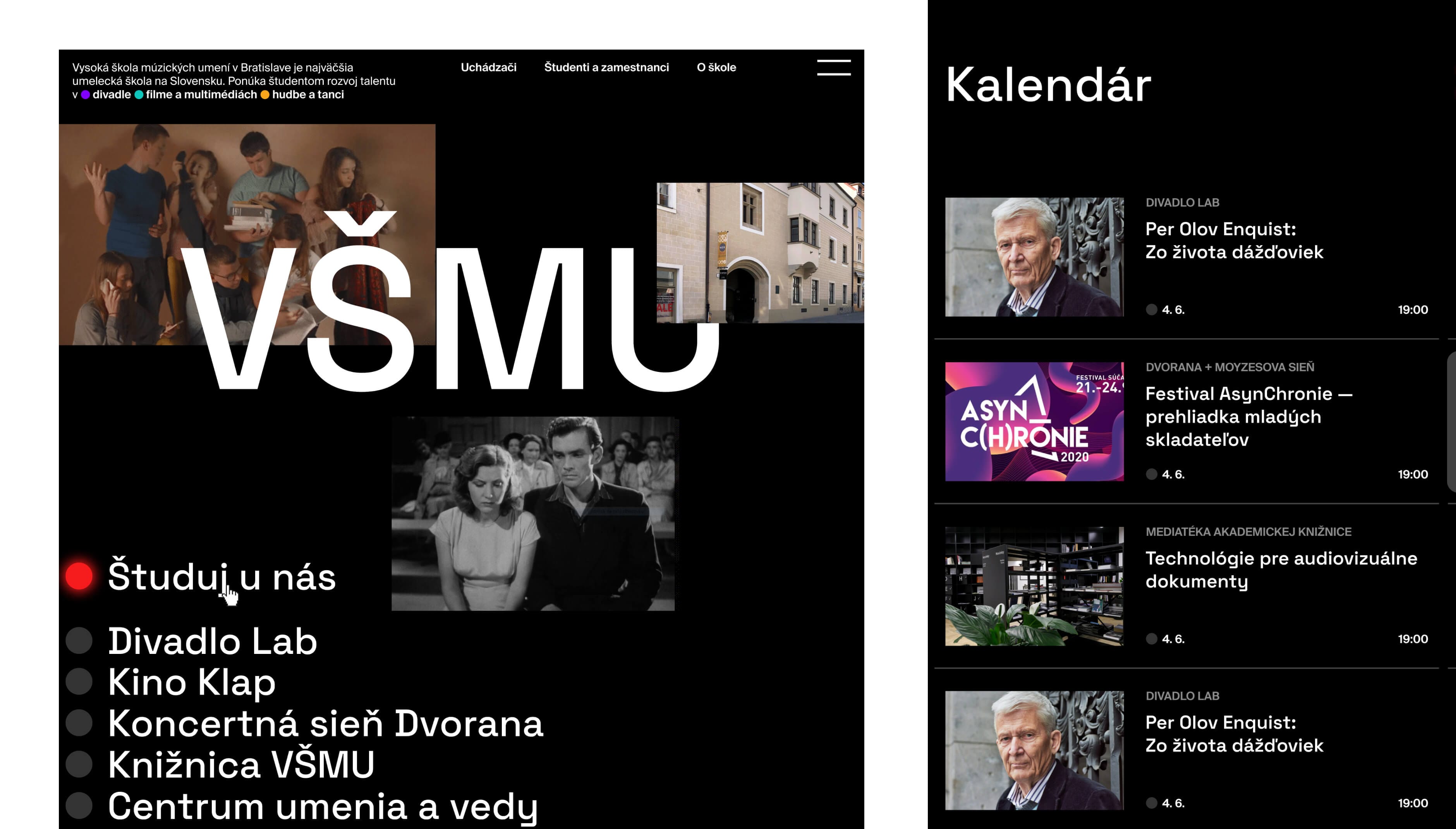
Task: Open the Technológie pre audiovizuálne dokumenty event
Action: [x=1281, y=569]
